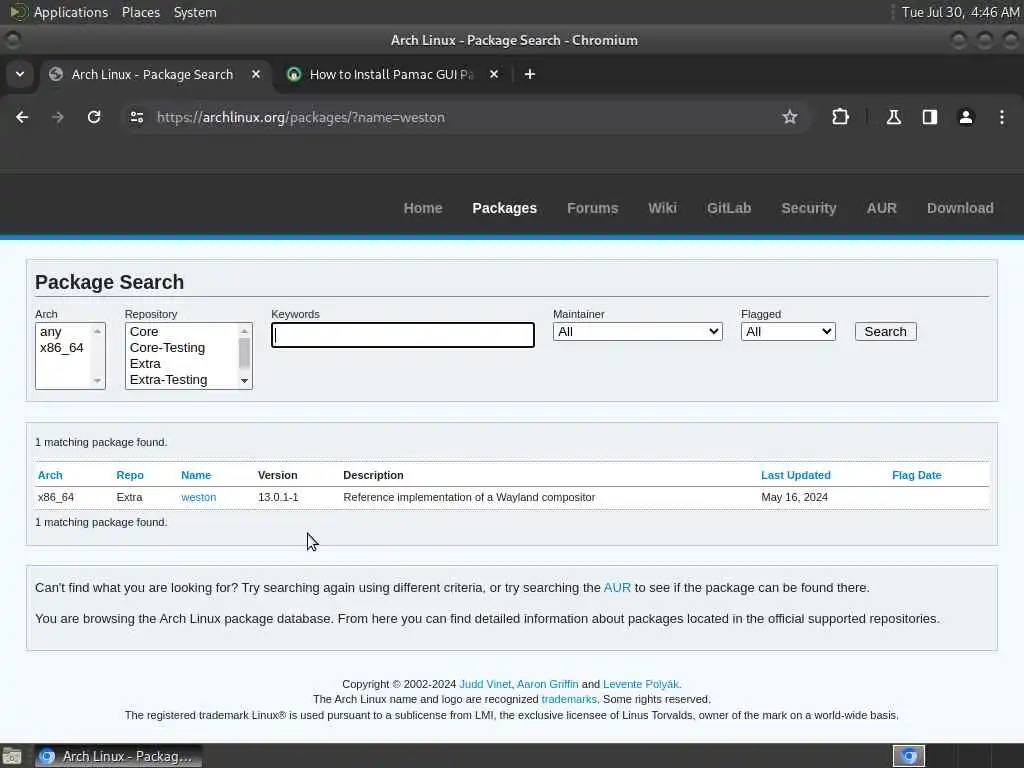Screen dimensions: 1024x768
Task: Open the Levente Polyák footer link
Action: click(641, 684)
